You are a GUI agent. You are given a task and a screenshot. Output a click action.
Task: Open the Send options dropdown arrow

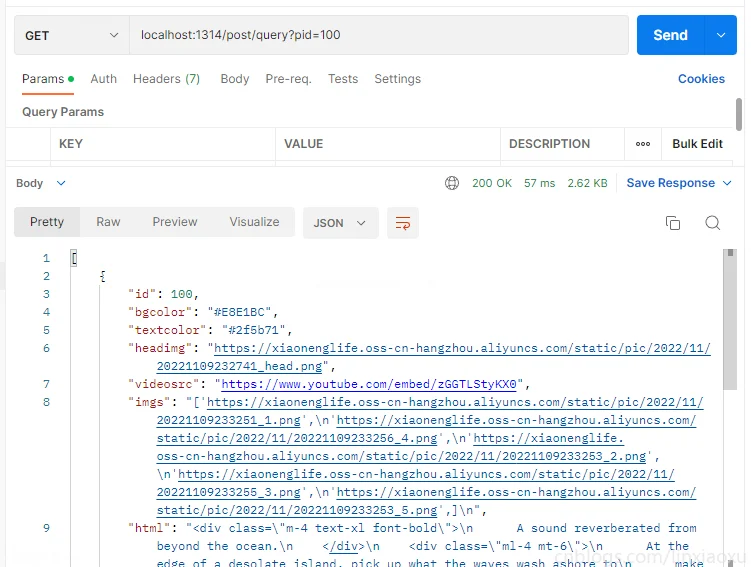721,35
